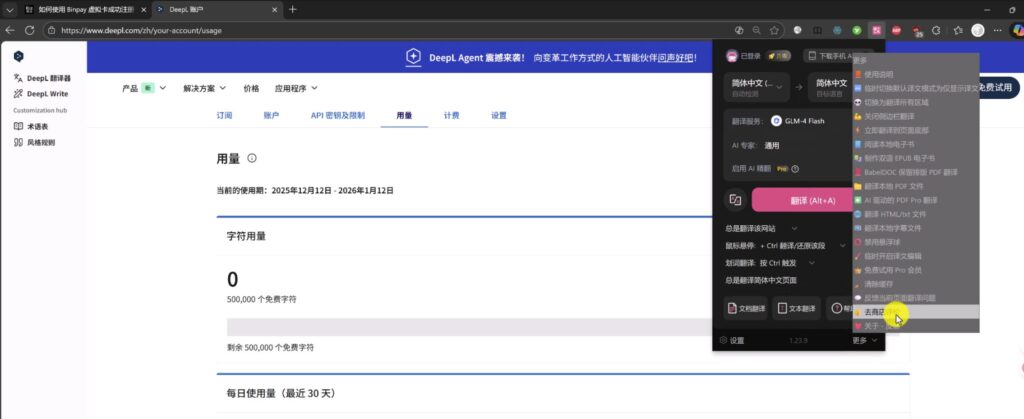Open the tab list dropdown at top left
The height and width of the screenshot is (419, 1024).
8,9
